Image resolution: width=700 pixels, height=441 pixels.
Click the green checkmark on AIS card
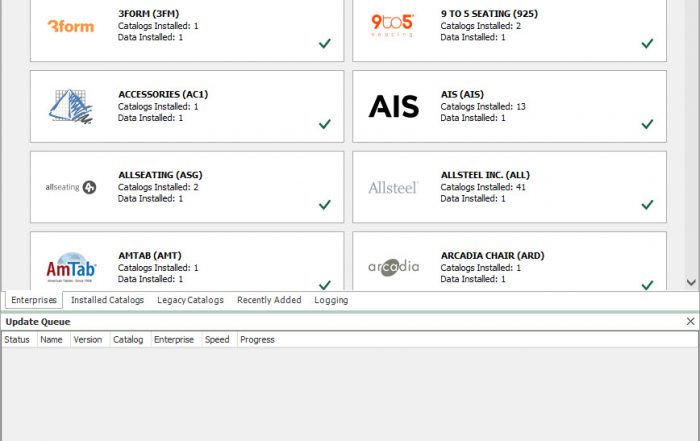647,124
